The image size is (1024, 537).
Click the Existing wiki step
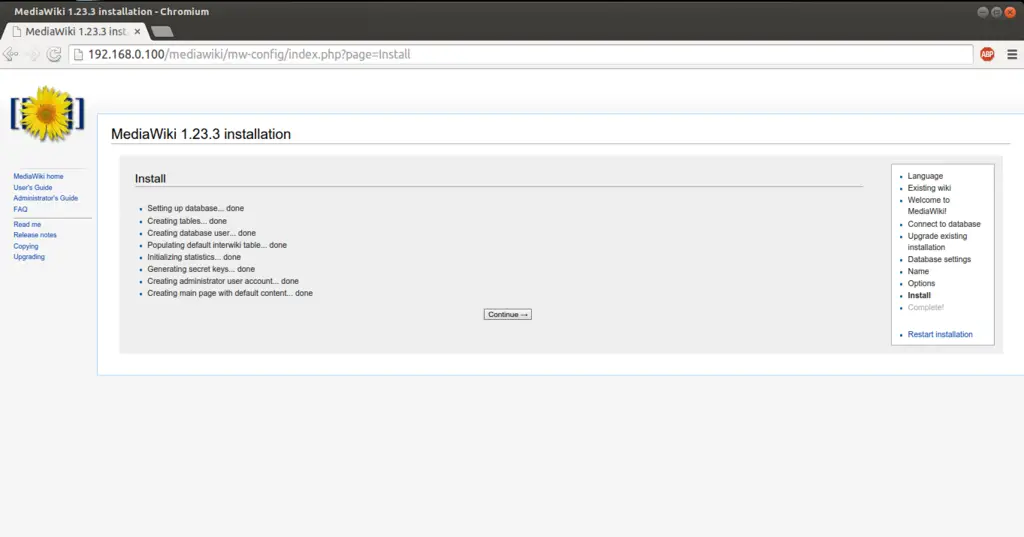pos(929,188)
